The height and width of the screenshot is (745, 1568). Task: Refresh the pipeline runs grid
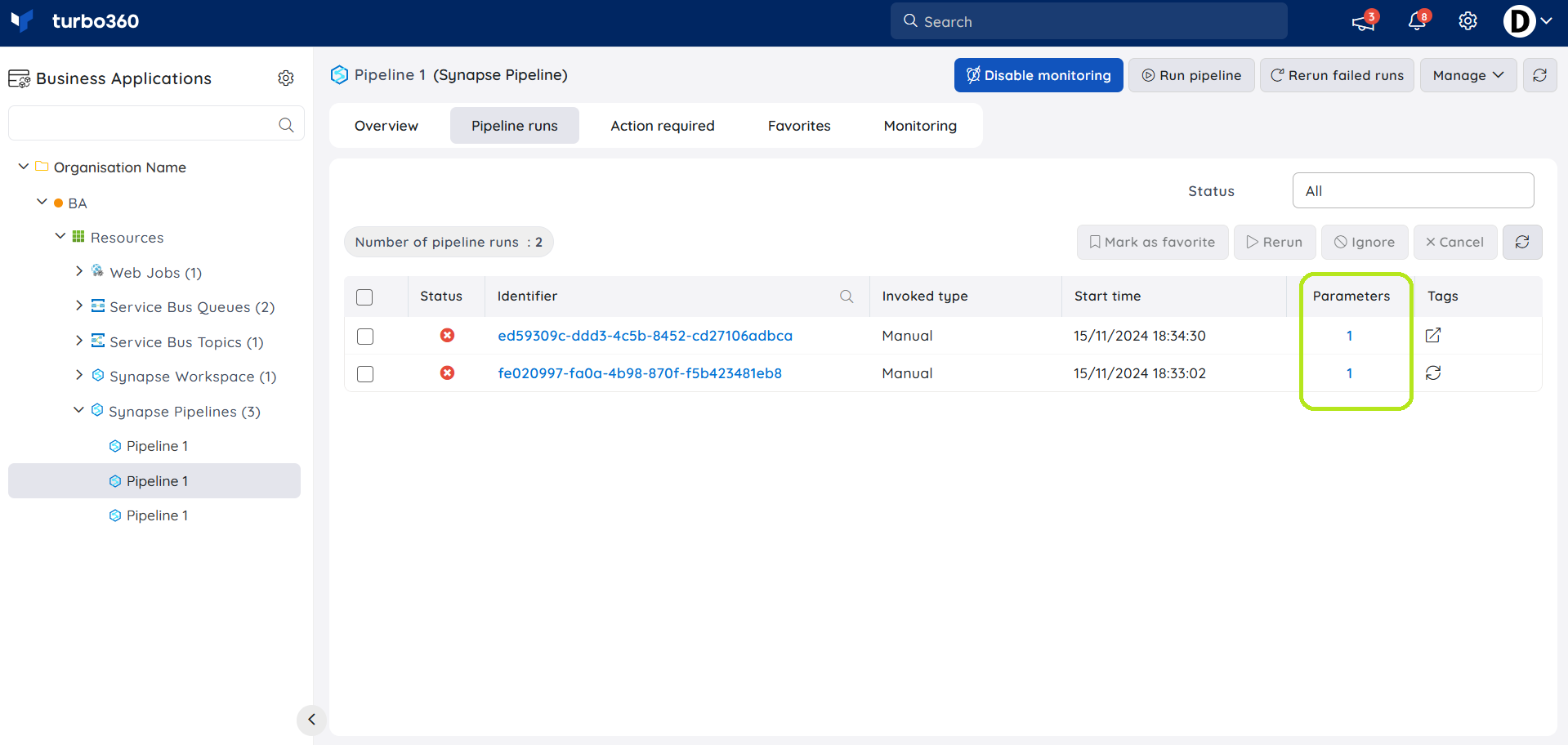1522,242
